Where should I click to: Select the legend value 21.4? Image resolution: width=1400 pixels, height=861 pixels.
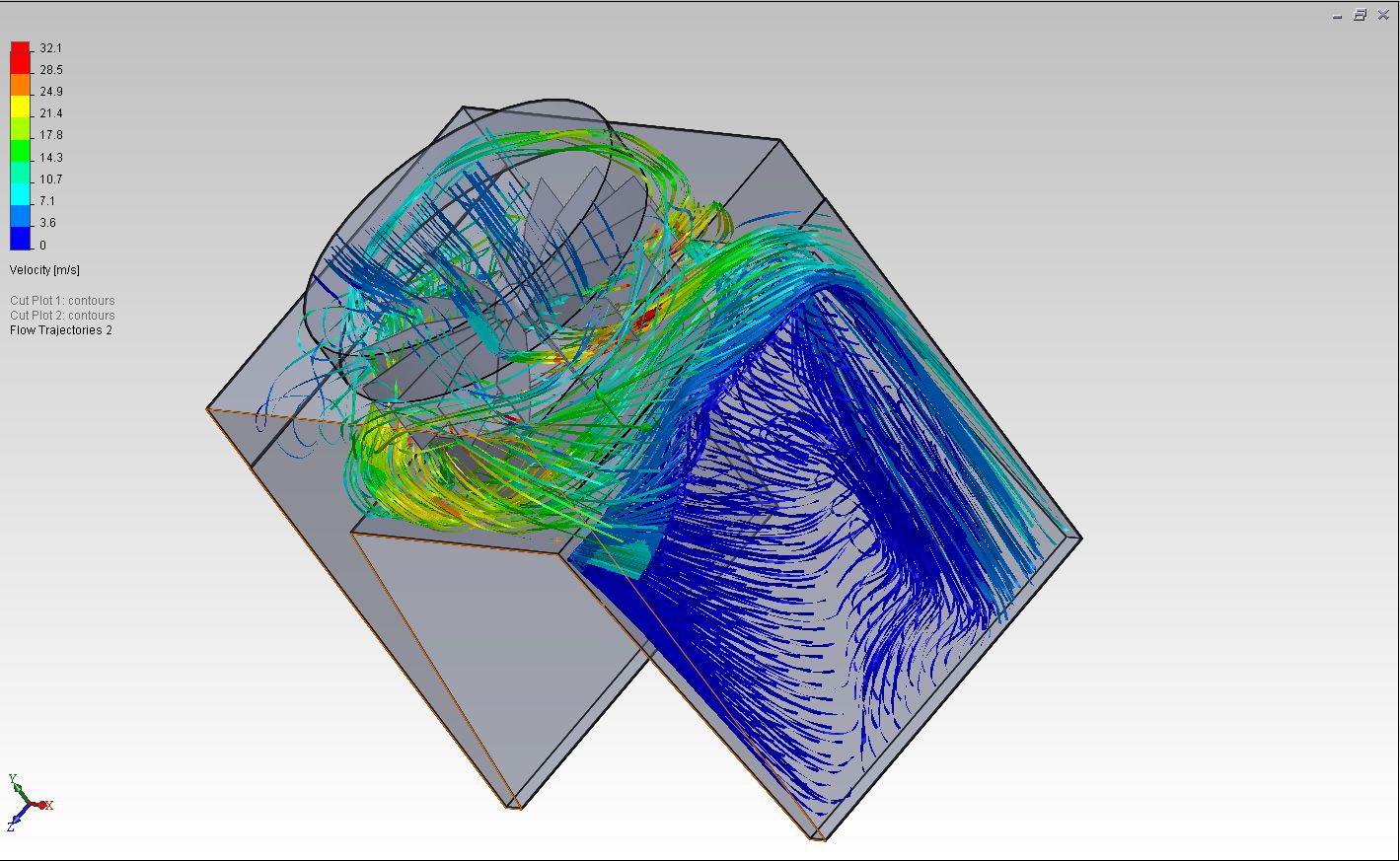(51, 113)
